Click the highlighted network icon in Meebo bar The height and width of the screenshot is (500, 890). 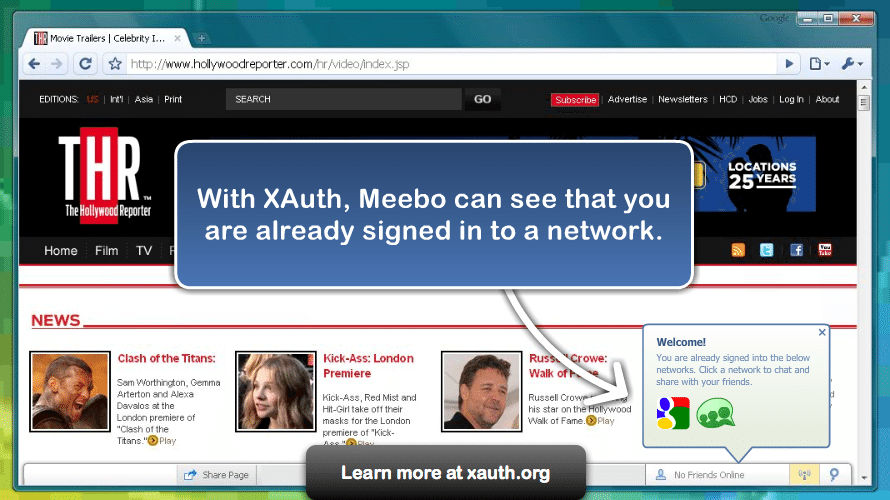[x=804, y=474]
